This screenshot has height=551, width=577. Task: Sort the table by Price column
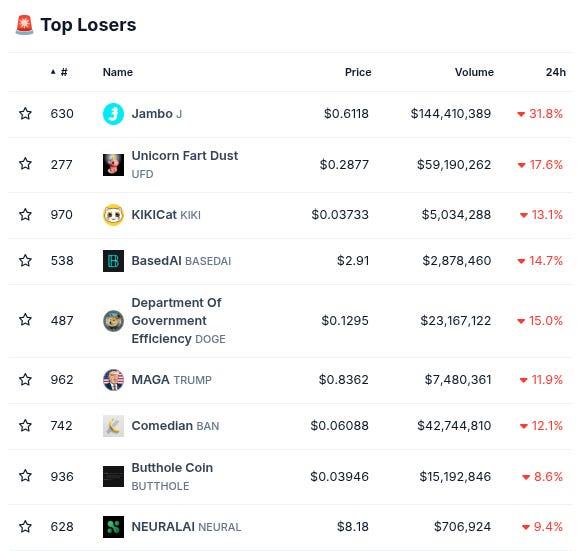click(358, 72)
